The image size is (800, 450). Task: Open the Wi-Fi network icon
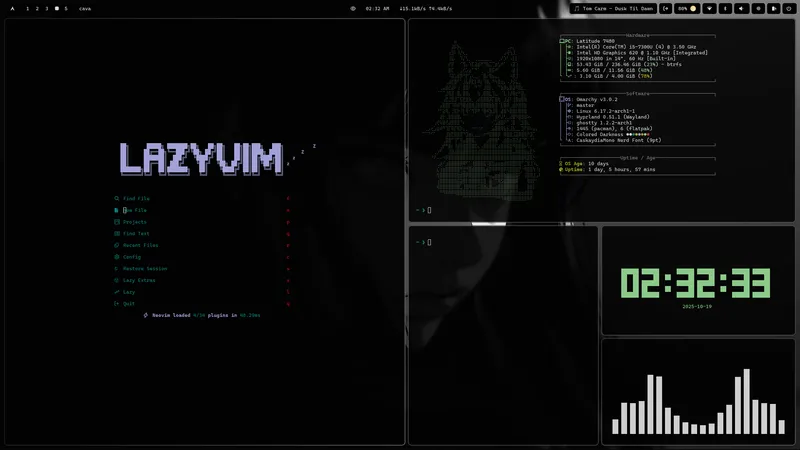pos(709,9)
